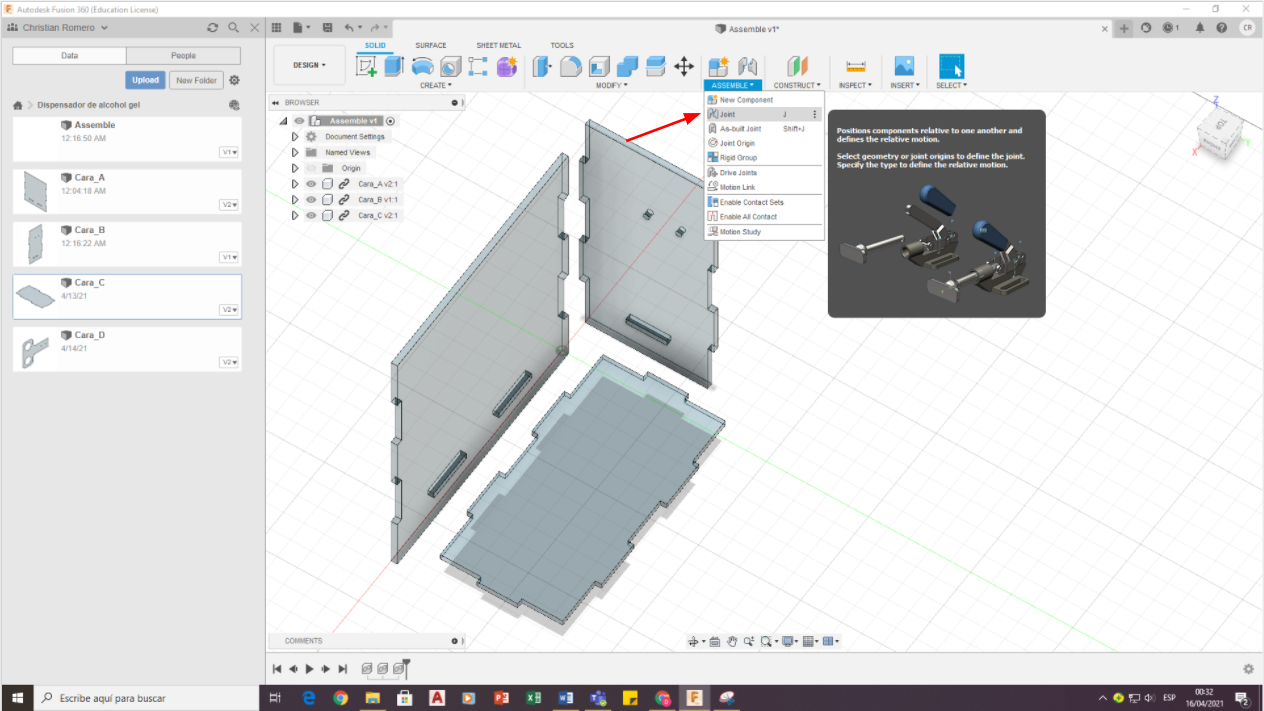
Task: Select the Hole tool
Action: tap(450, 66)
